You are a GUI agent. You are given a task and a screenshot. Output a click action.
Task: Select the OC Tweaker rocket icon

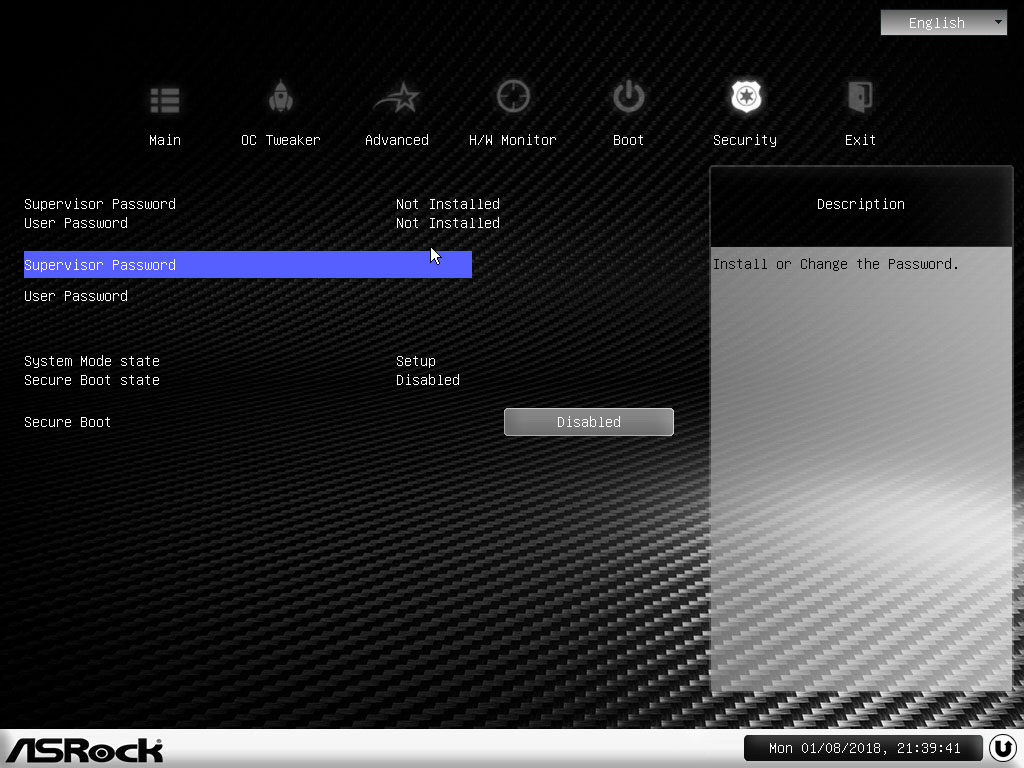tap(281, 97)
